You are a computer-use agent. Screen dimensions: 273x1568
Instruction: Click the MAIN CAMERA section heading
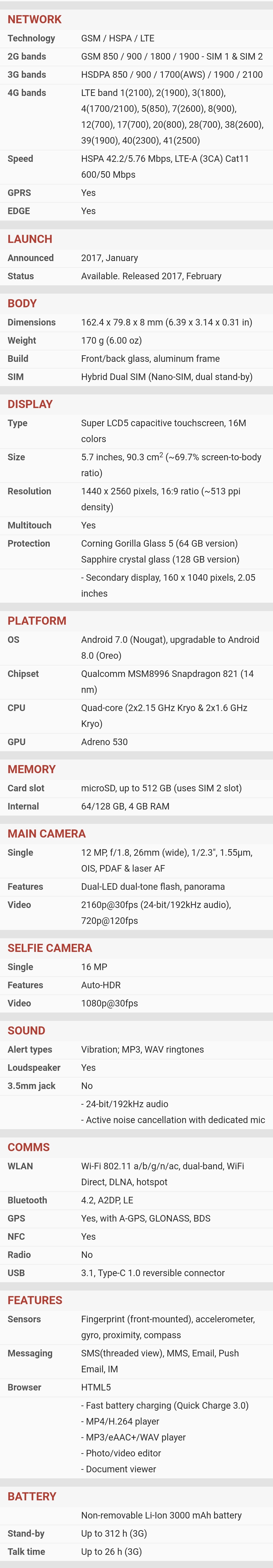tap(46, 834)
